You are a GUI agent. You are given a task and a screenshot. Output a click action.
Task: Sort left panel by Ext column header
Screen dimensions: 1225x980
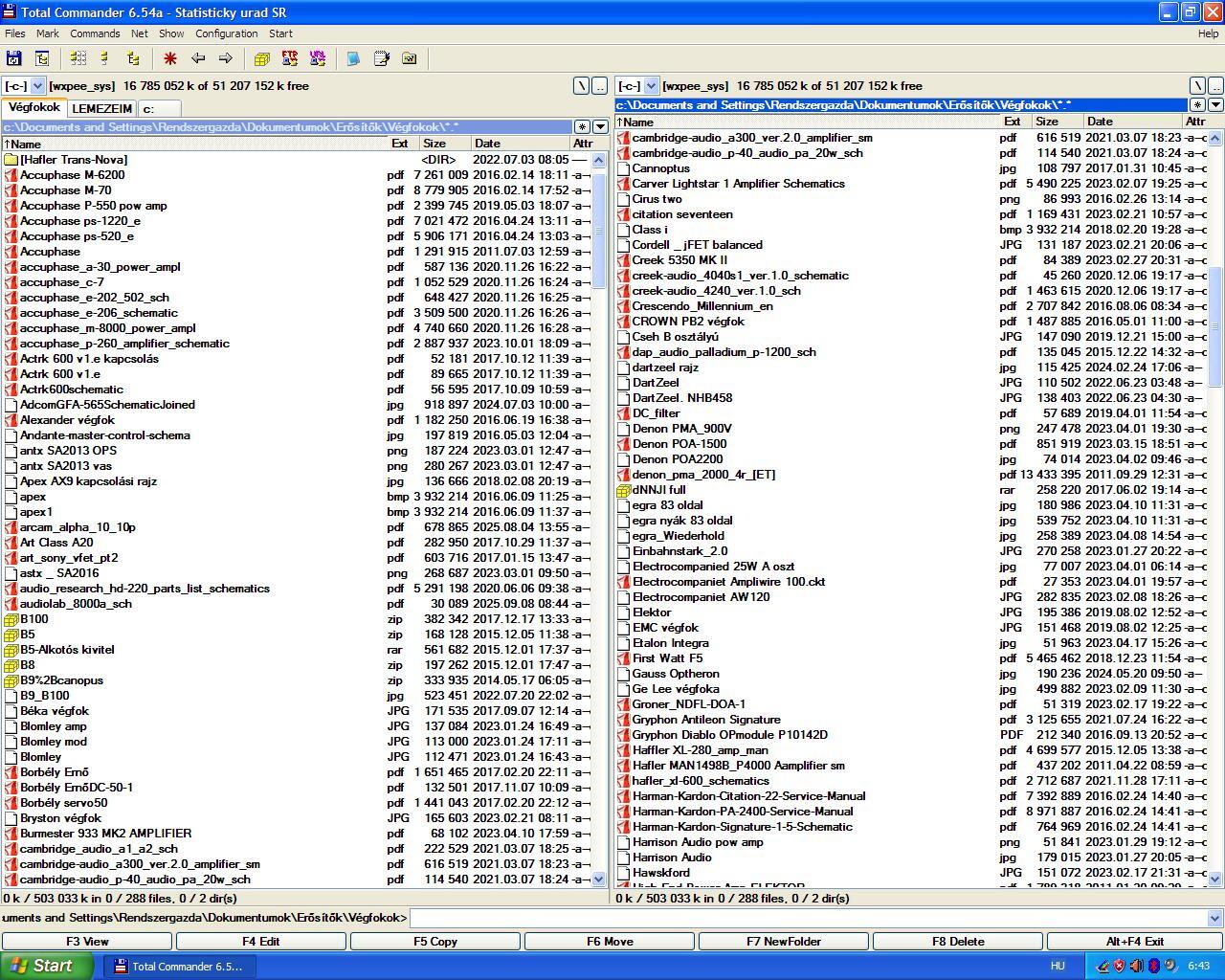pos(401,144)
